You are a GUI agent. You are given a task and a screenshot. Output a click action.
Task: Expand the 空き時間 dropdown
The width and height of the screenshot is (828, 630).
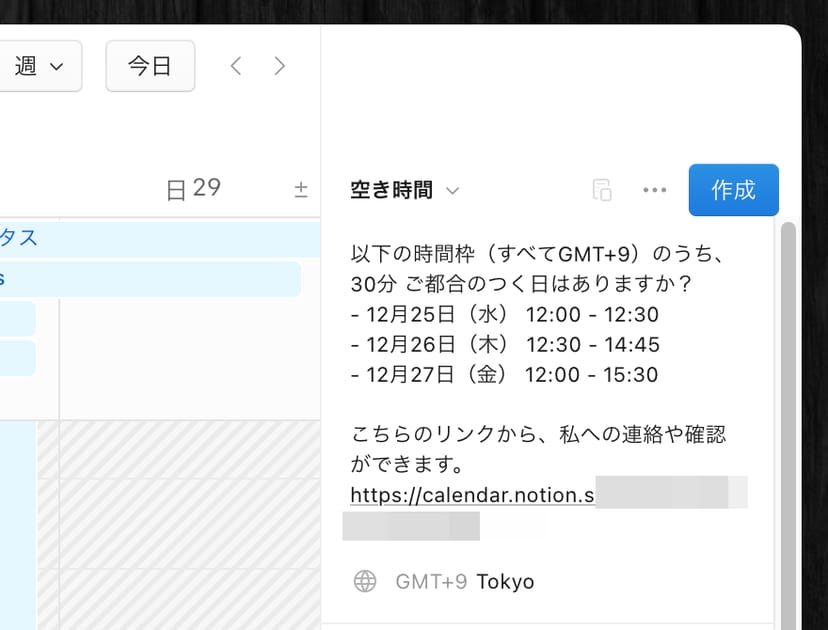tap(405, 190)
